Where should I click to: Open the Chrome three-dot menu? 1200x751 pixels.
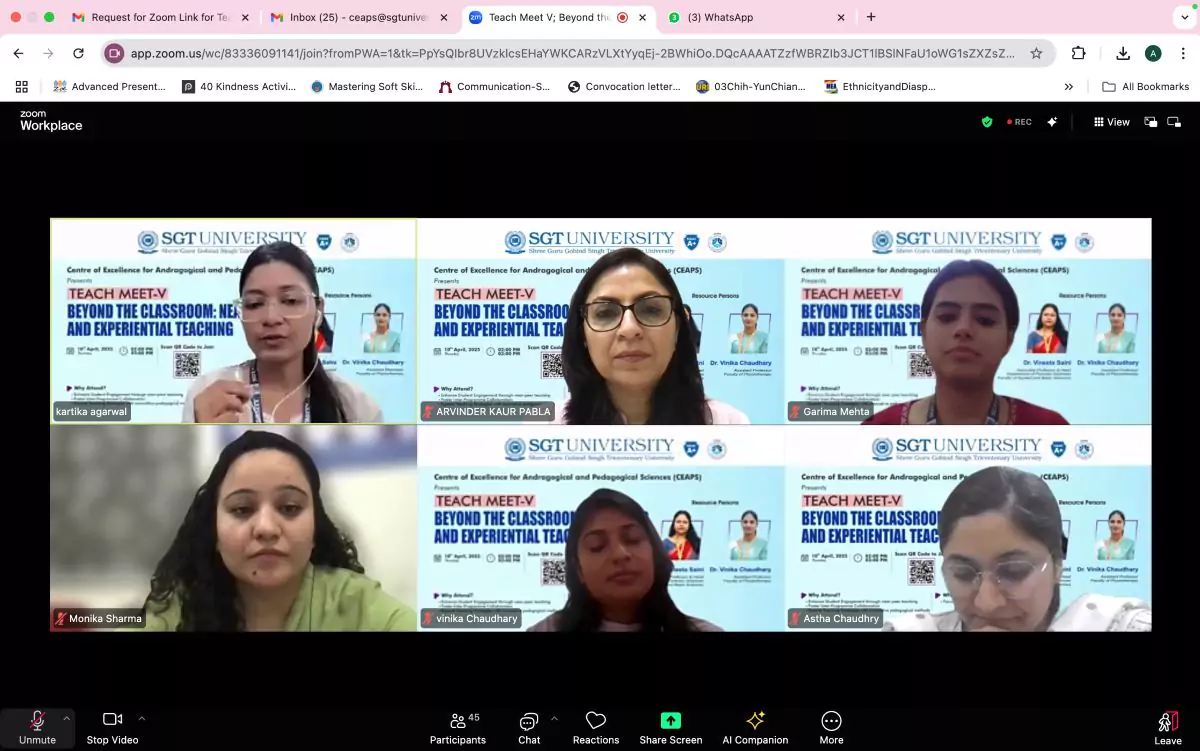(1182, 53)
